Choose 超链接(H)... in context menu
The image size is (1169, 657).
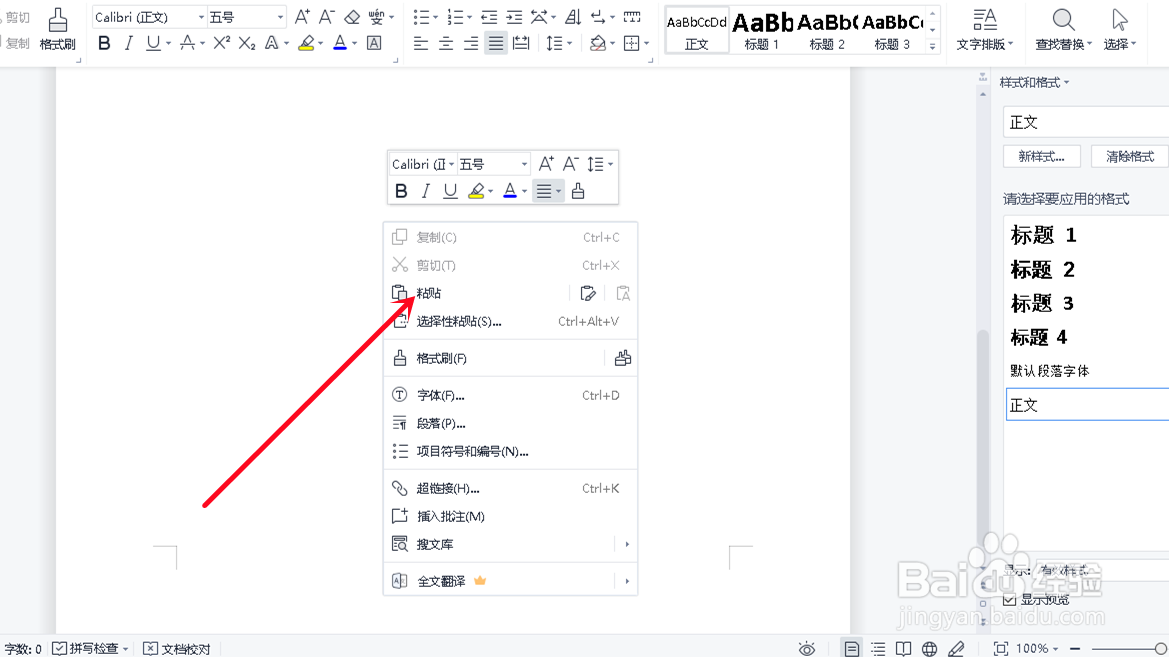510,488
